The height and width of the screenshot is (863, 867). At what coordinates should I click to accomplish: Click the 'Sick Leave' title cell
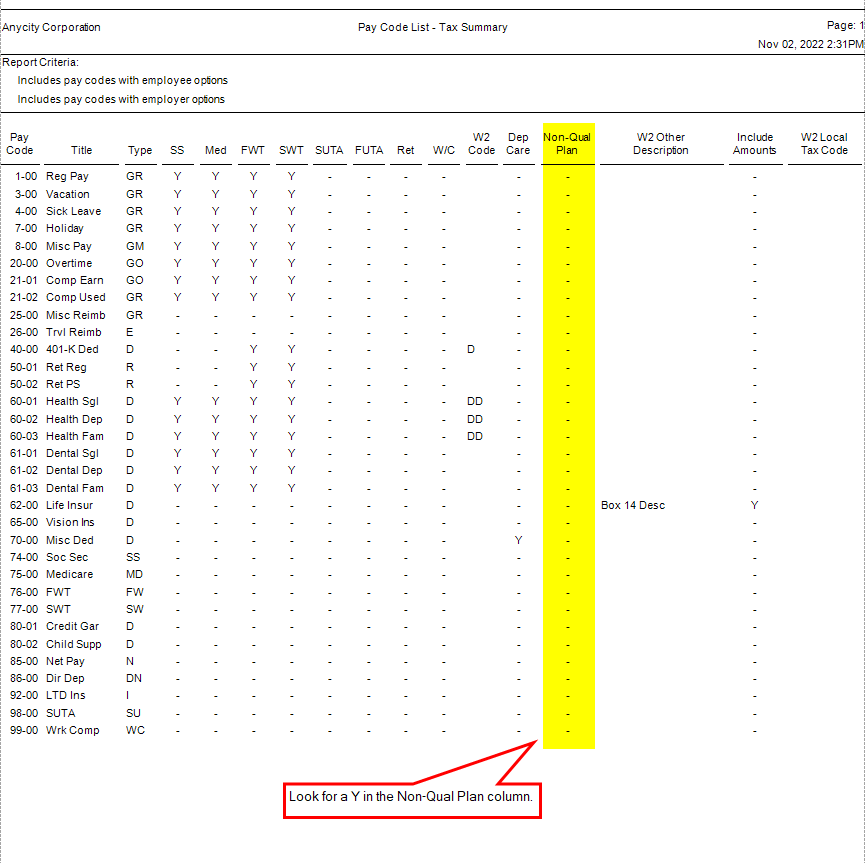pos(74,211)
